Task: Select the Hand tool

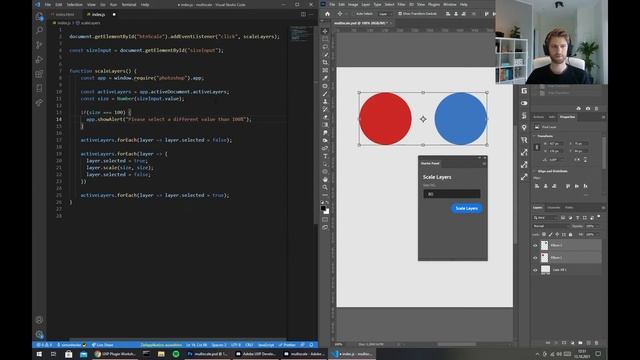Action: click(325, 180)
